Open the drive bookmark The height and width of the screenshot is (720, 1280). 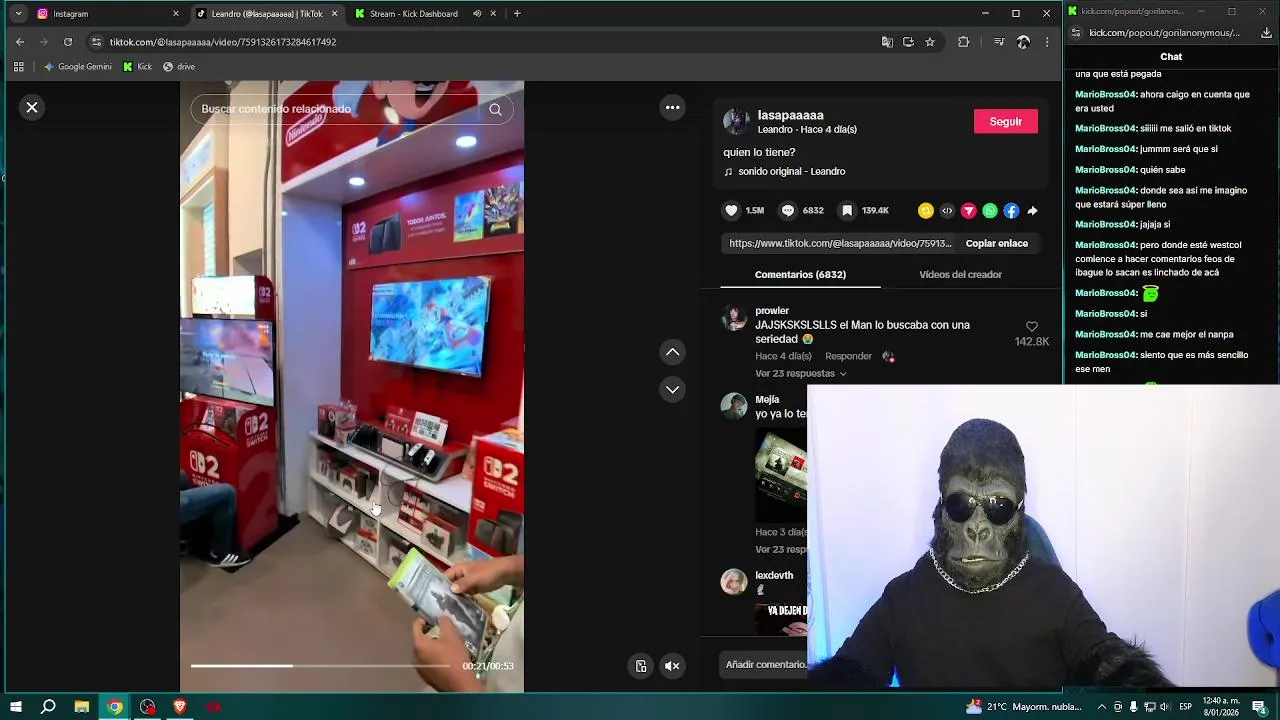click(x=179, y=67)
